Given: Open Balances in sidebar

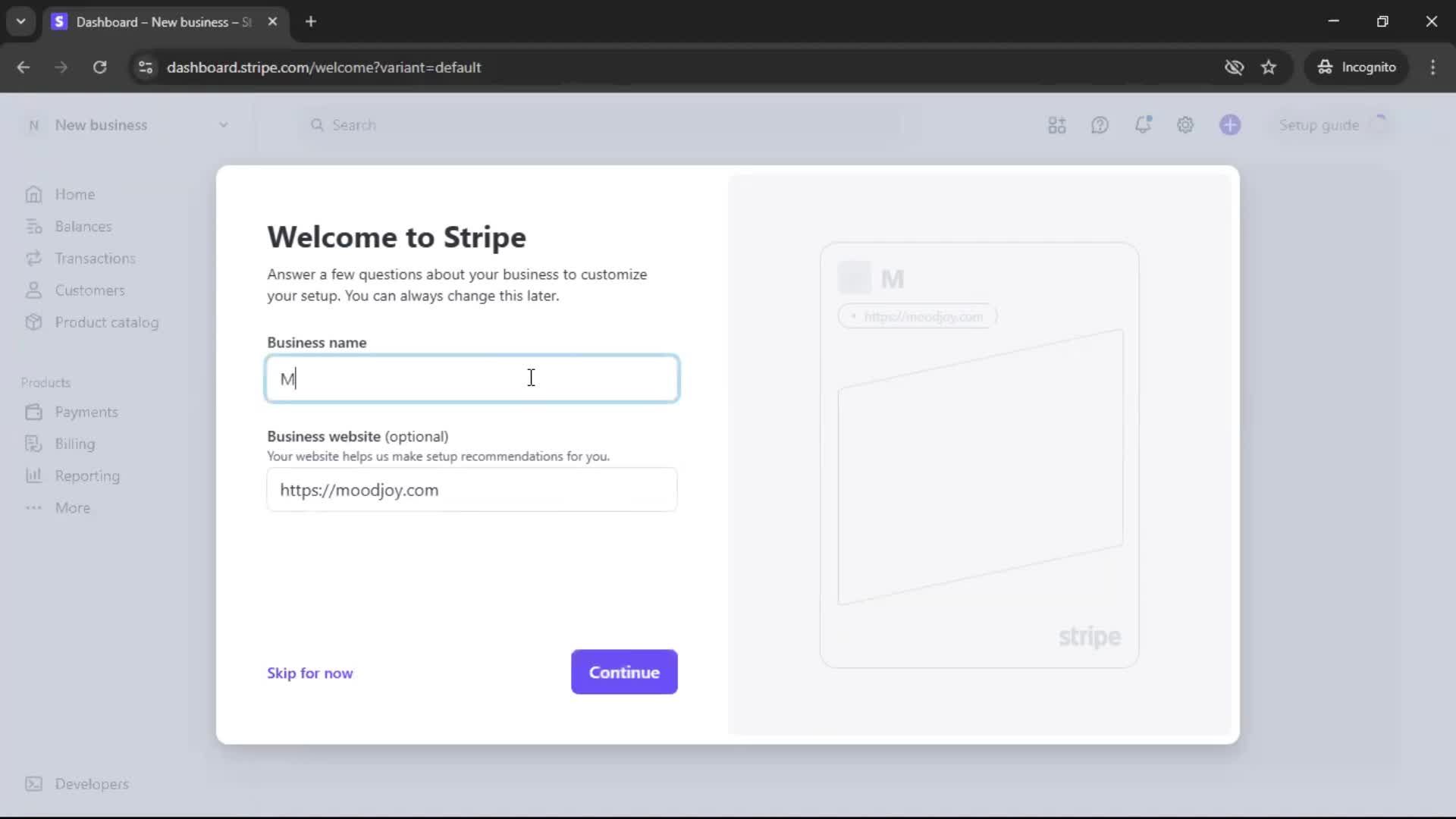Looking at the screenshot, I should point(83,227).
